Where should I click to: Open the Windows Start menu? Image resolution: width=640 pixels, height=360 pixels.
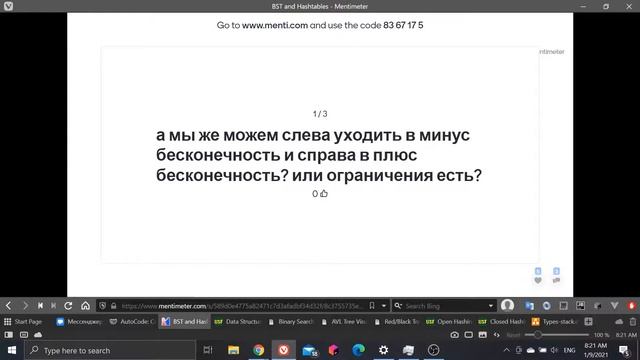pyautogui.click(x=12, y=350)
